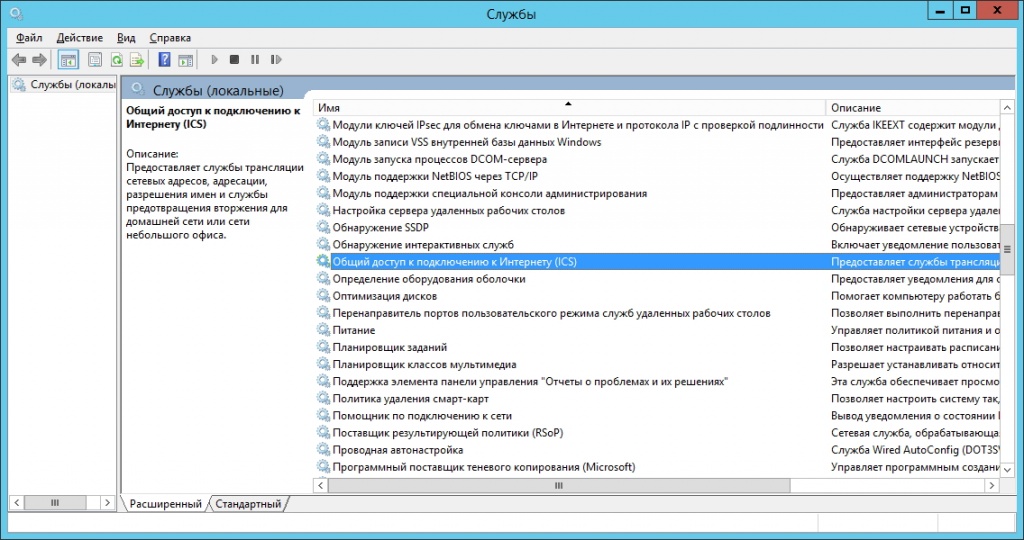The width and height of the screenshot is (1024, 540).
Task: Select Поставщик результирующей политики (RSoP)
Action: [x=447, y=432]
